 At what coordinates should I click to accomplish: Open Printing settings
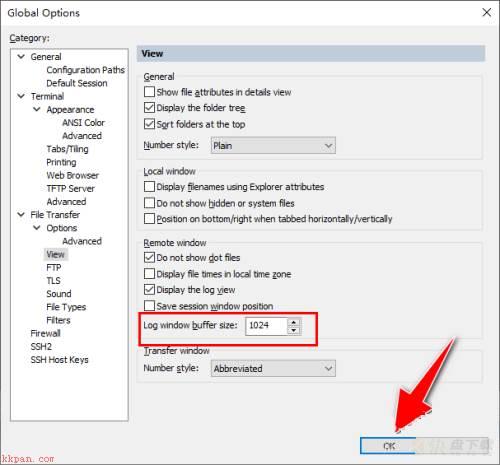pyautogui.click(x=61, y=162)
